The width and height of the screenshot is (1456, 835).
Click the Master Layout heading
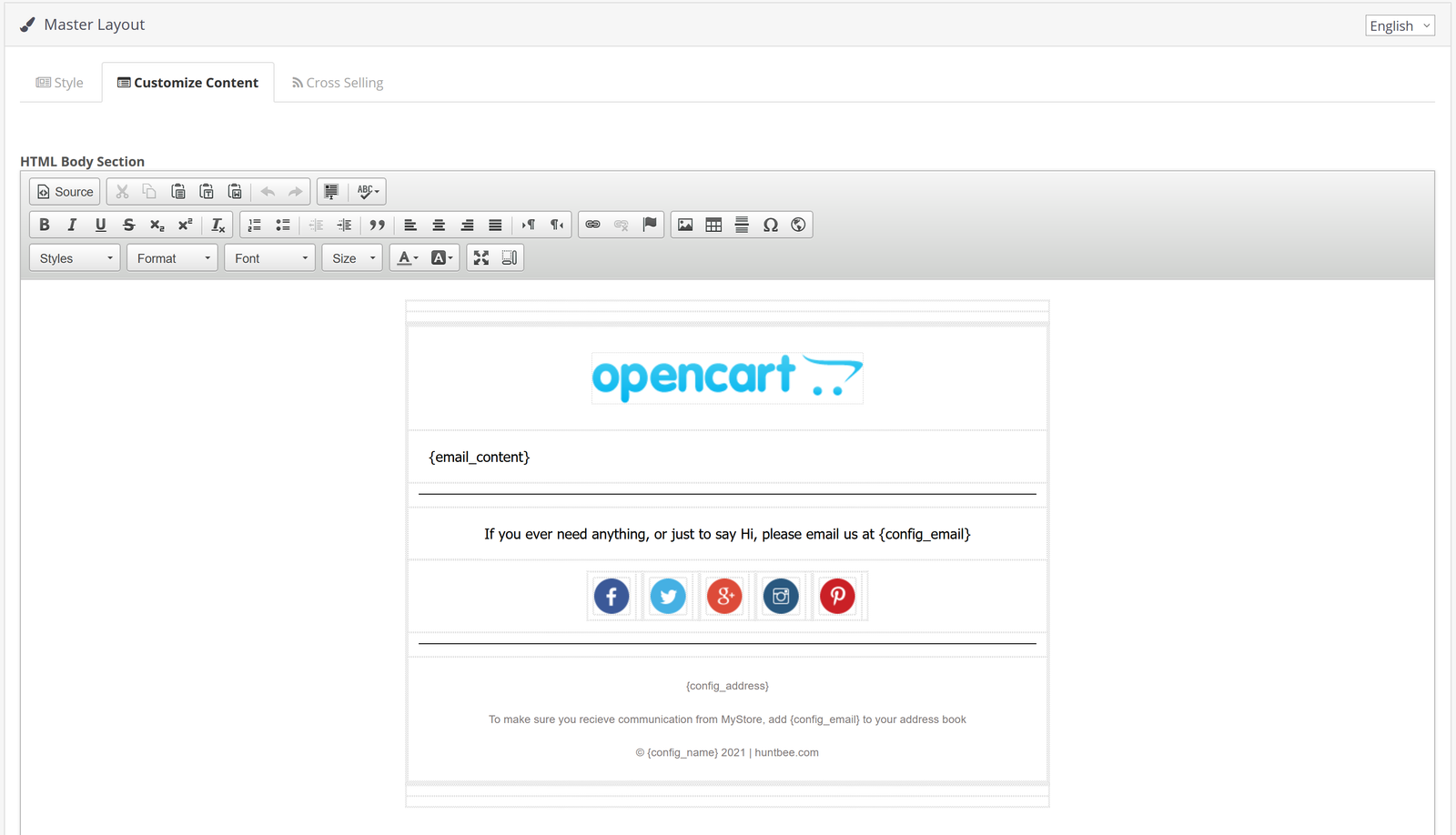(x=95, y=25)
